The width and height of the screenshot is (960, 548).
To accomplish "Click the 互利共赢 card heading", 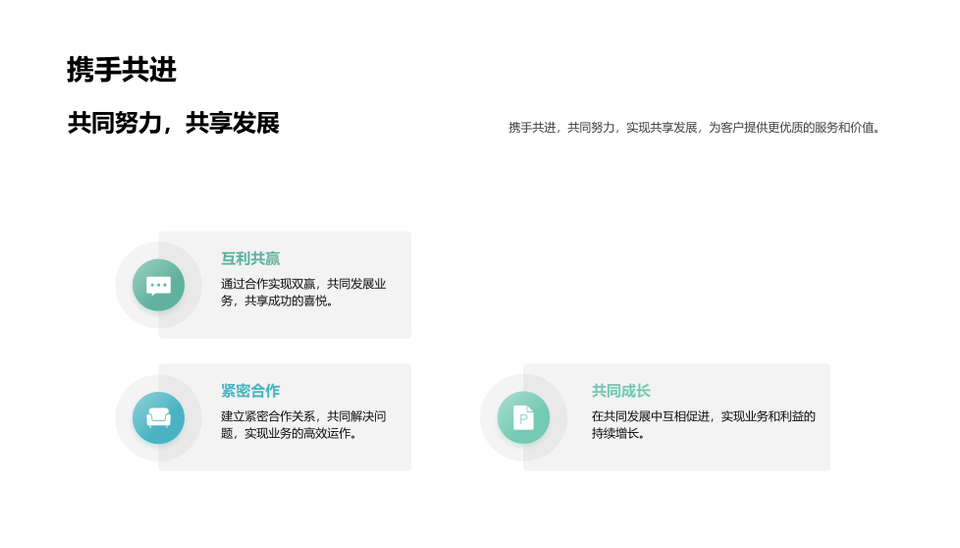I will 250,259.
